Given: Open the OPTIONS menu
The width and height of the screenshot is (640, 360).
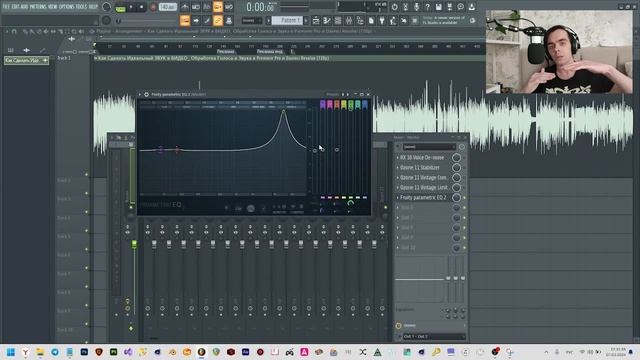Looking at the screenshot, I should click(67, 7).
